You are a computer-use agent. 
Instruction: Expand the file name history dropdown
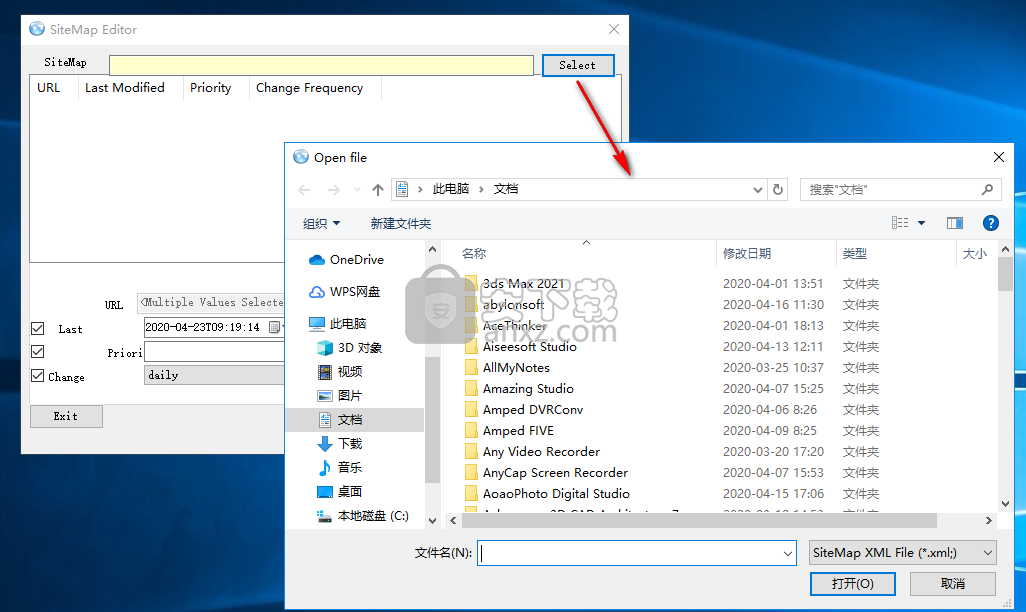click(x=788, y=554)
